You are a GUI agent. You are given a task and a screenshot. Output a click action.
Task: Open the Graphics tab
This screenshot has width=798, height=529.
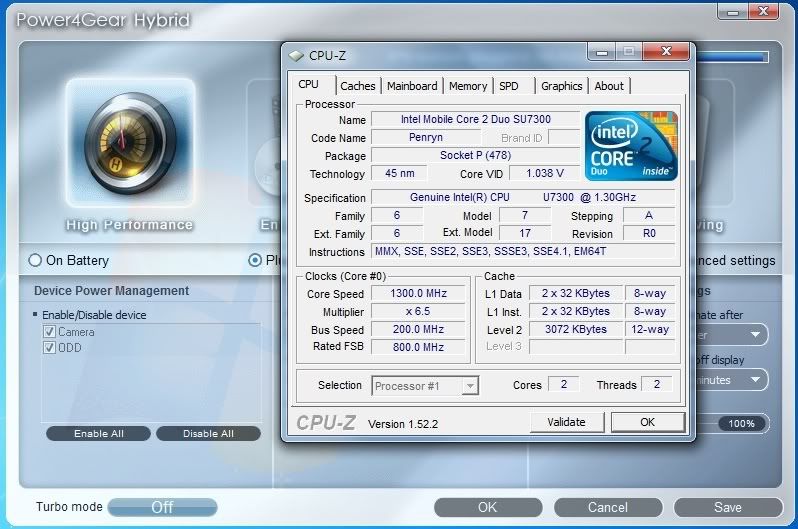(562, 86)
